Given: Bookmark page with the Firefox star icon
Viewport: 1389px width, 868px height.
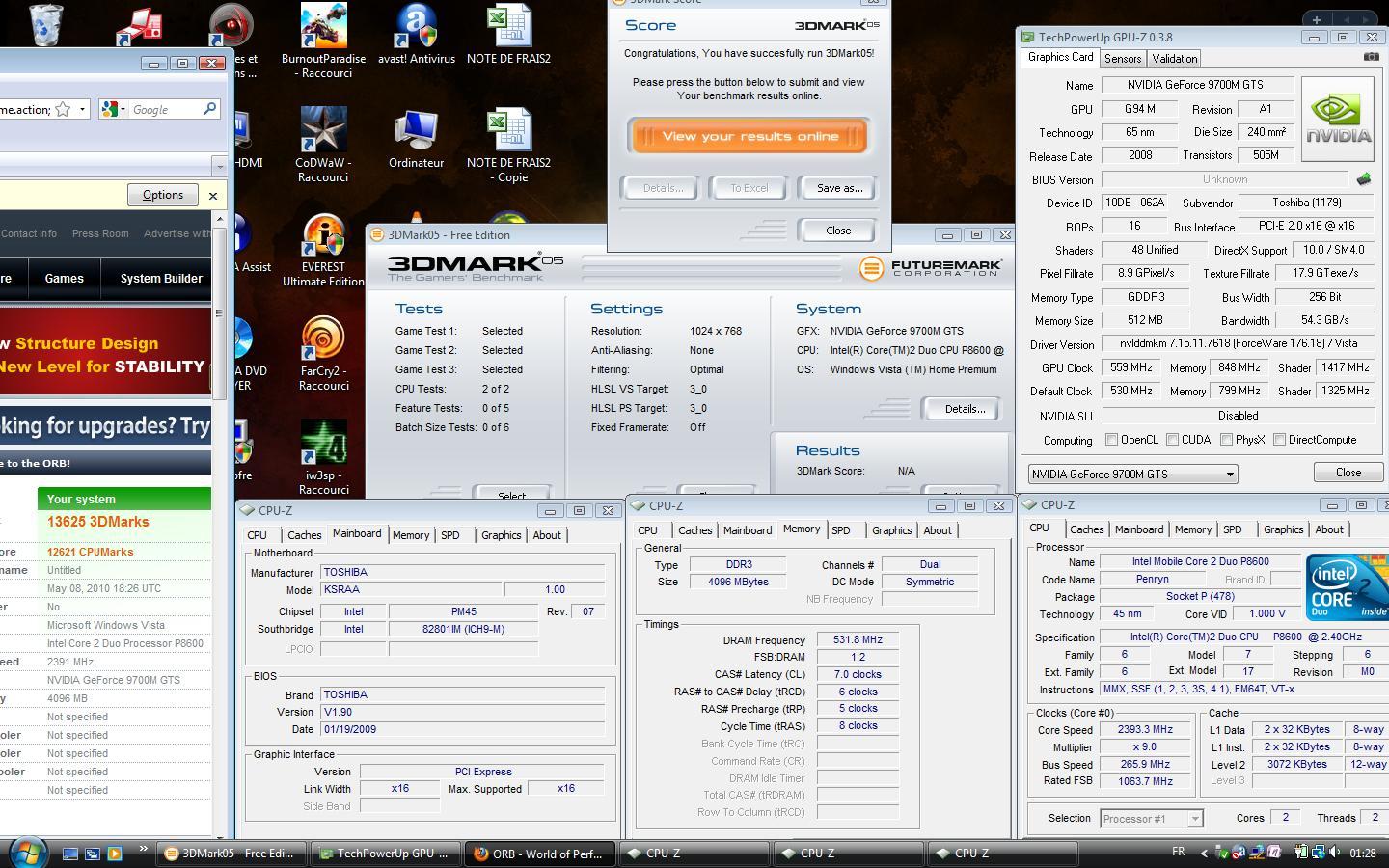Looking at the screenshot, I should click(x=63, y=109).
